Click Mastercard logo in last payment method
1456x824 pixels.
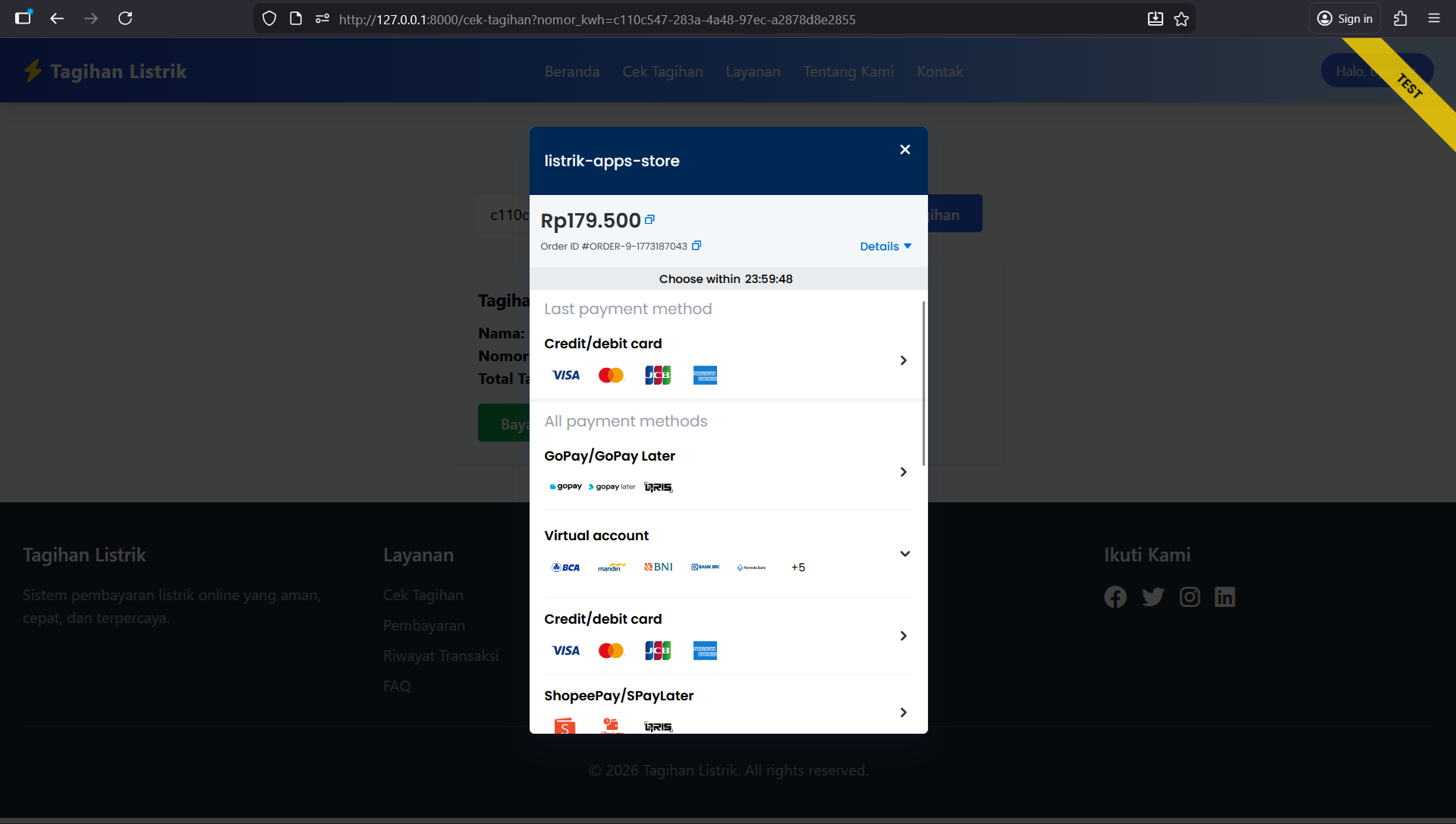point(612,375)
